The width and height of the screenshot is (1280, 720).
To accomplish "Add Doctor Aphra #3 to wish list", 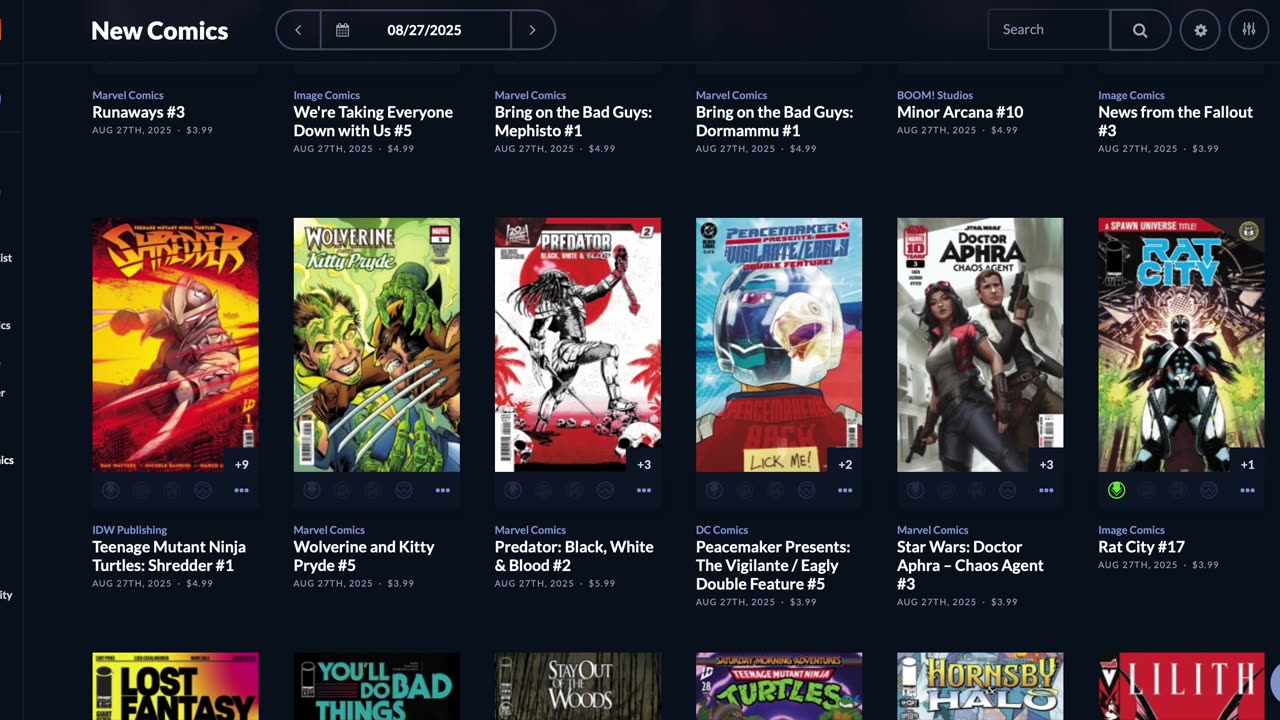I will [1007, 490].
